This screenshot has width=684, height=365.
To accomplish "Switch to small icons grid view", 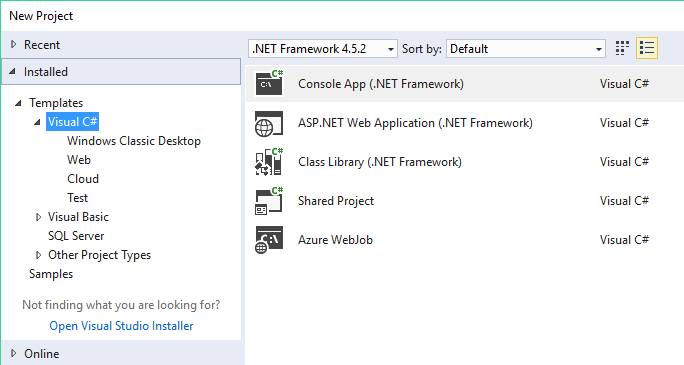I will pyautogui.click(x=622, y=48).
